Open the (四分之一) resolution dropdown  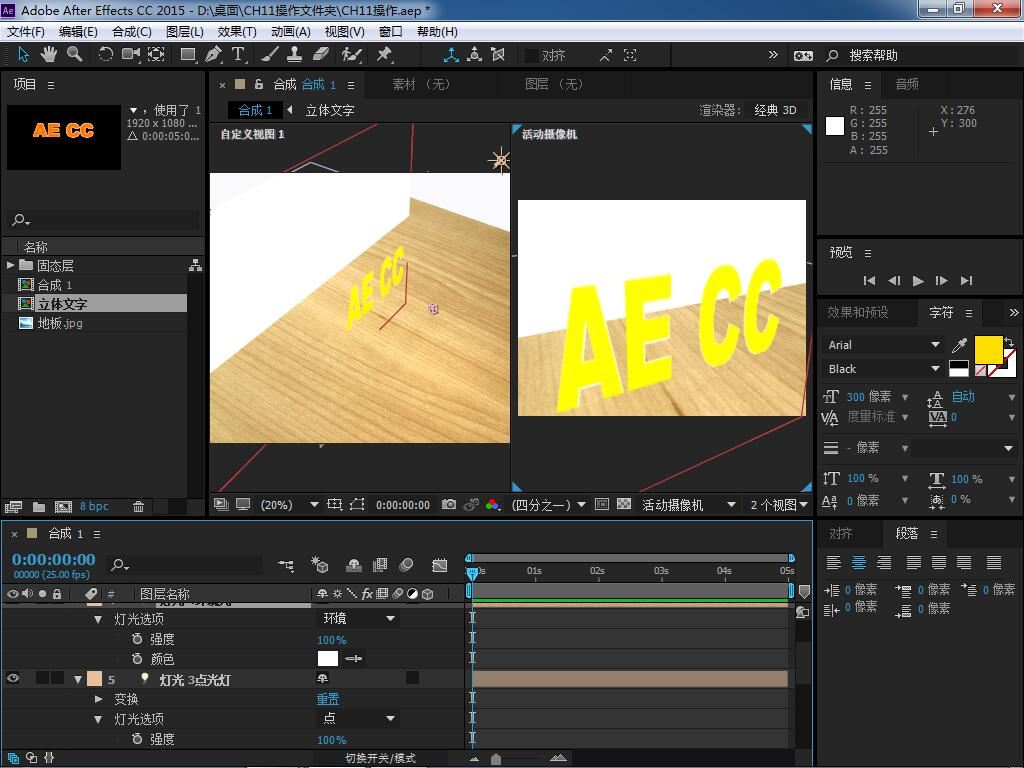click(548, 505)
